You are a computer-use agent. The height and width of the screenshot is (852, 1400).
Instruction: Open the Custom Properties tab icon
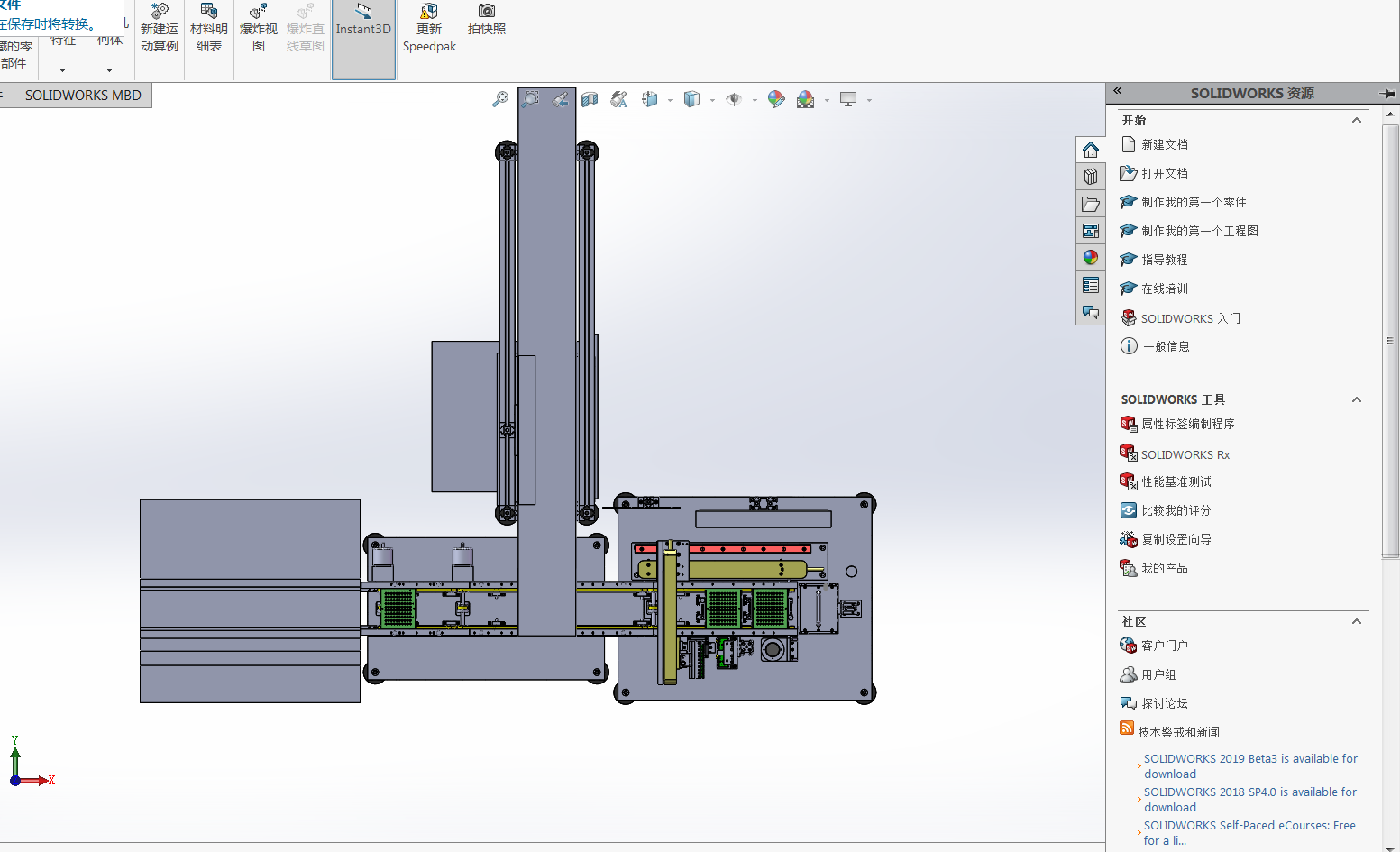1091,286
